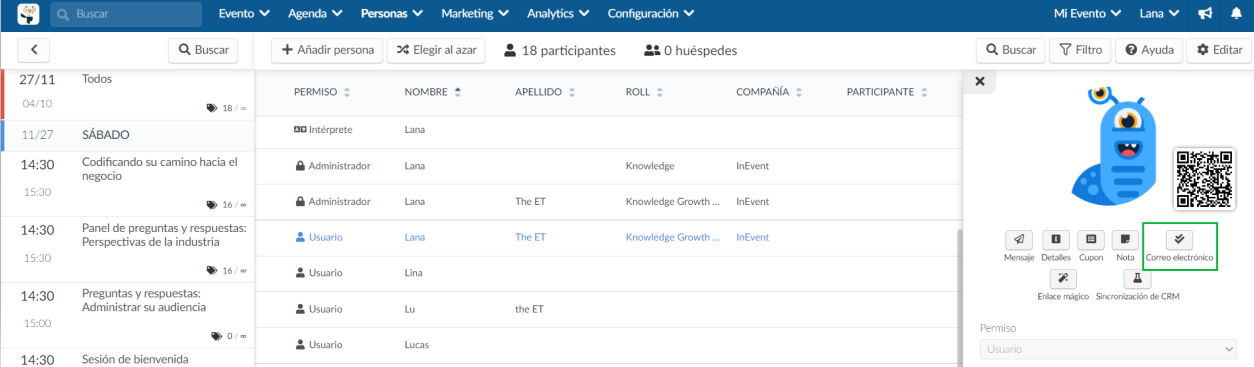
Task: Select the Intérprete Lana row
Action: [x=607, y=130]
